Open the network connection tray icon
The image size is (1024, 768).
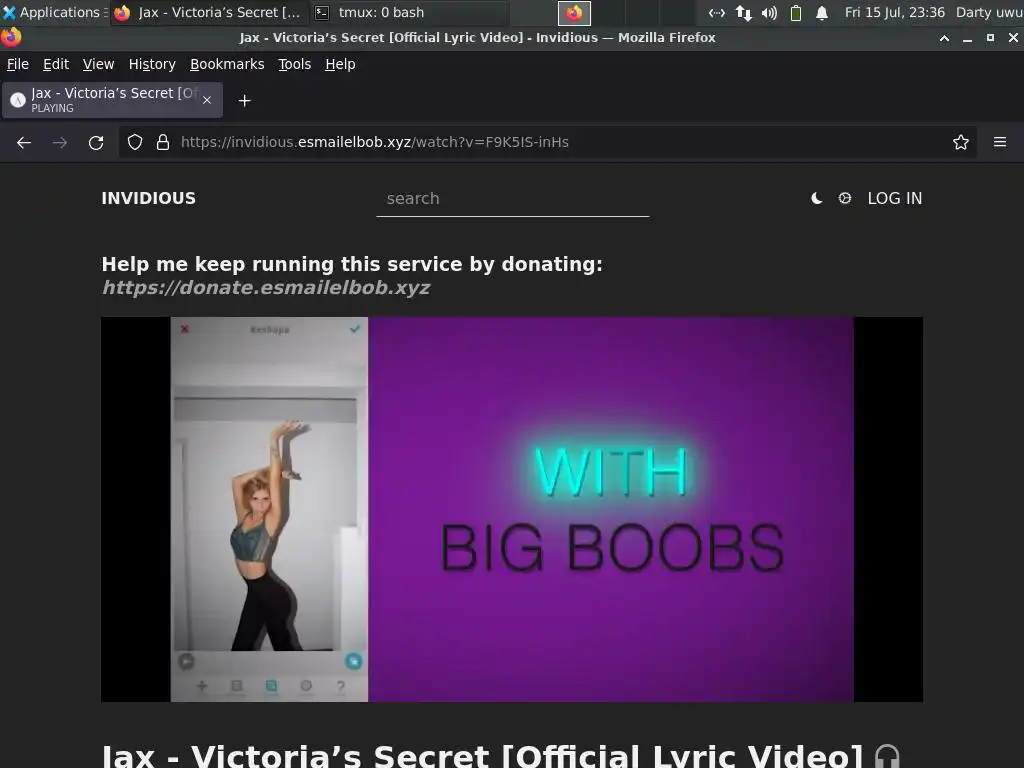[x=716, y=12]
